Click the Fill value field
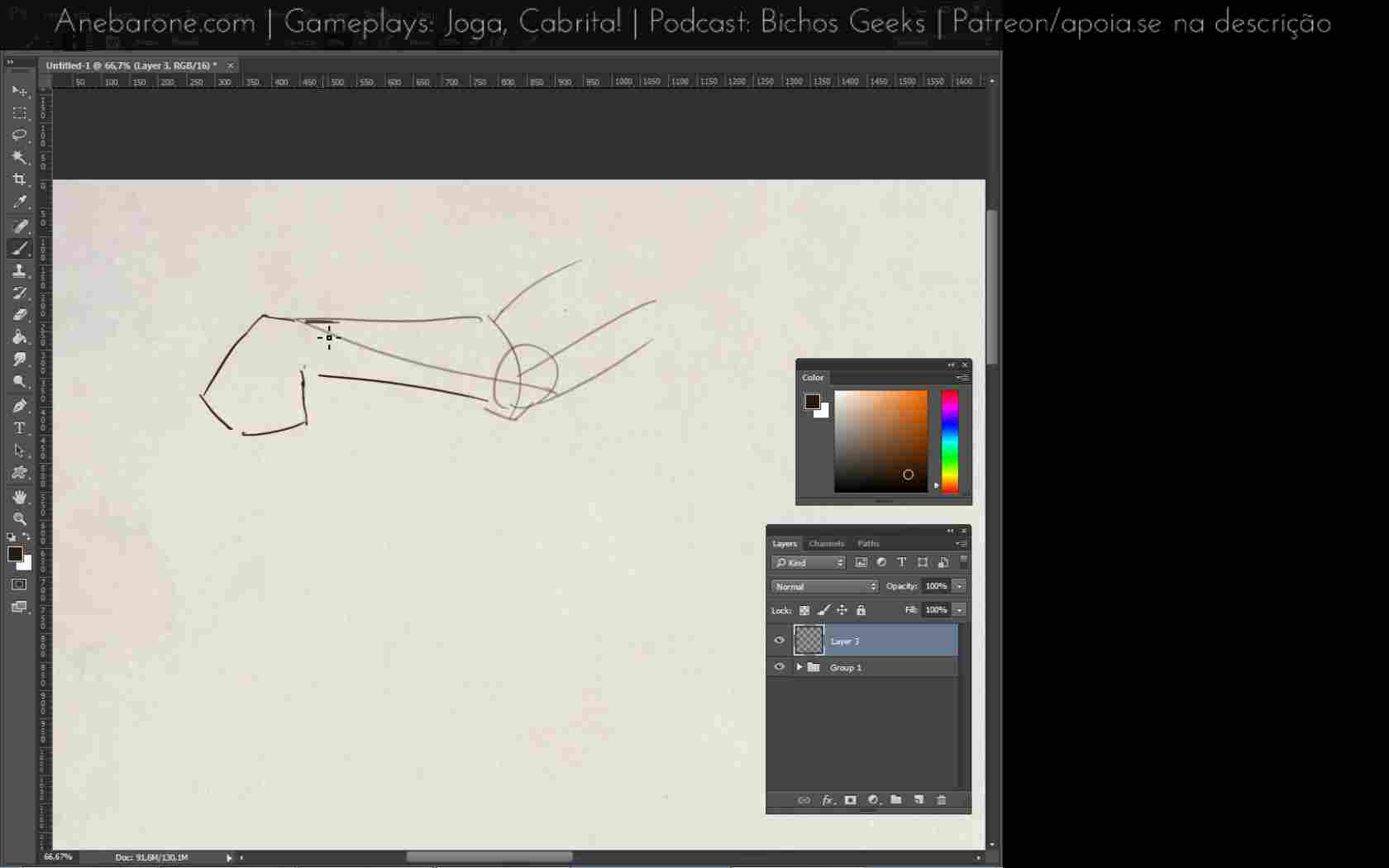 937,610
